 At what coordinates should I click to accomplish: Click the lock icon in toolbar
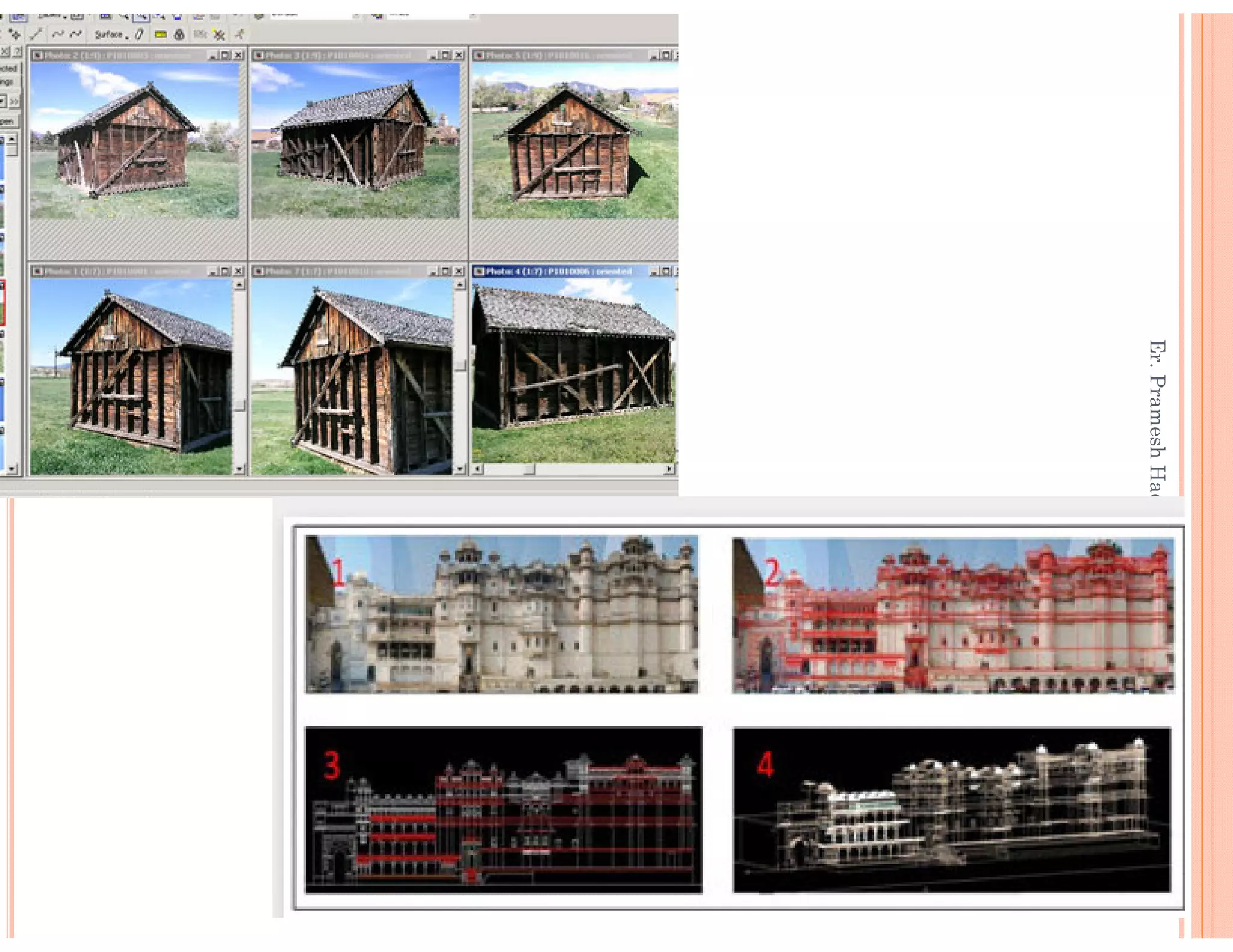click(179, 35)
